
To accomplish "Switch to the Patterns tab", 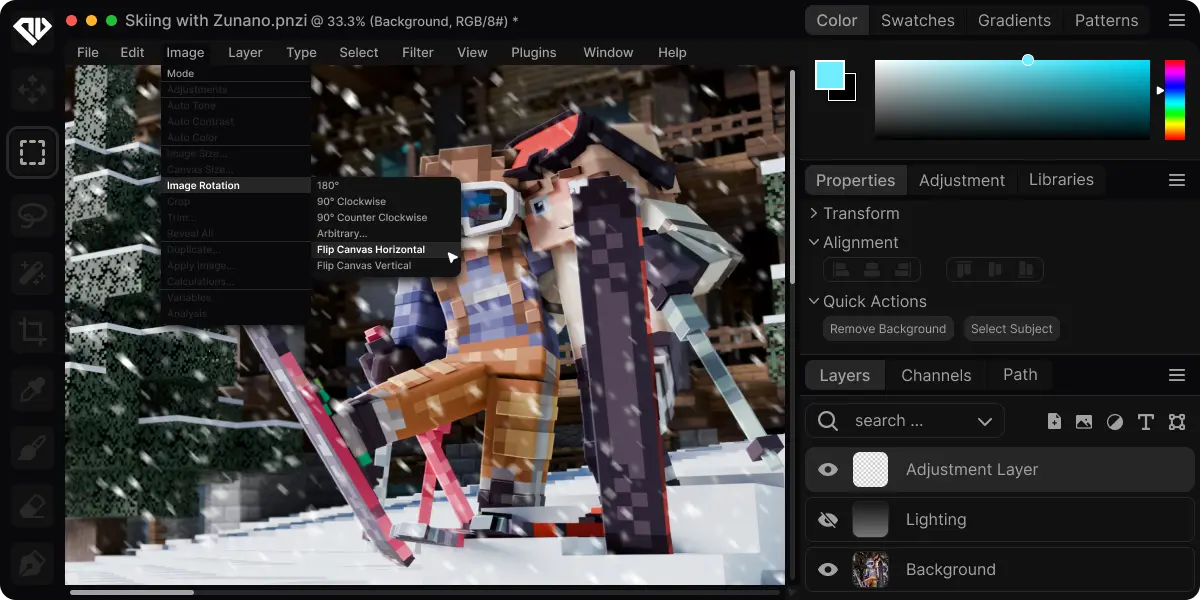I will coord(1106,20).
